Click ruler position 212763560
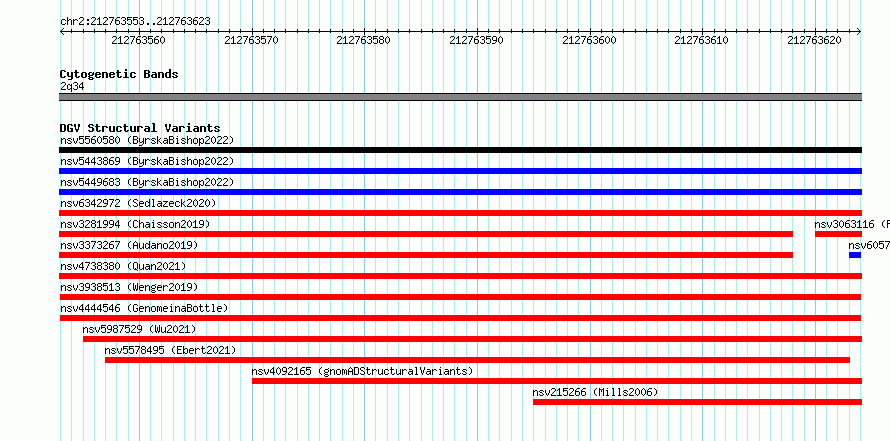 139,40
